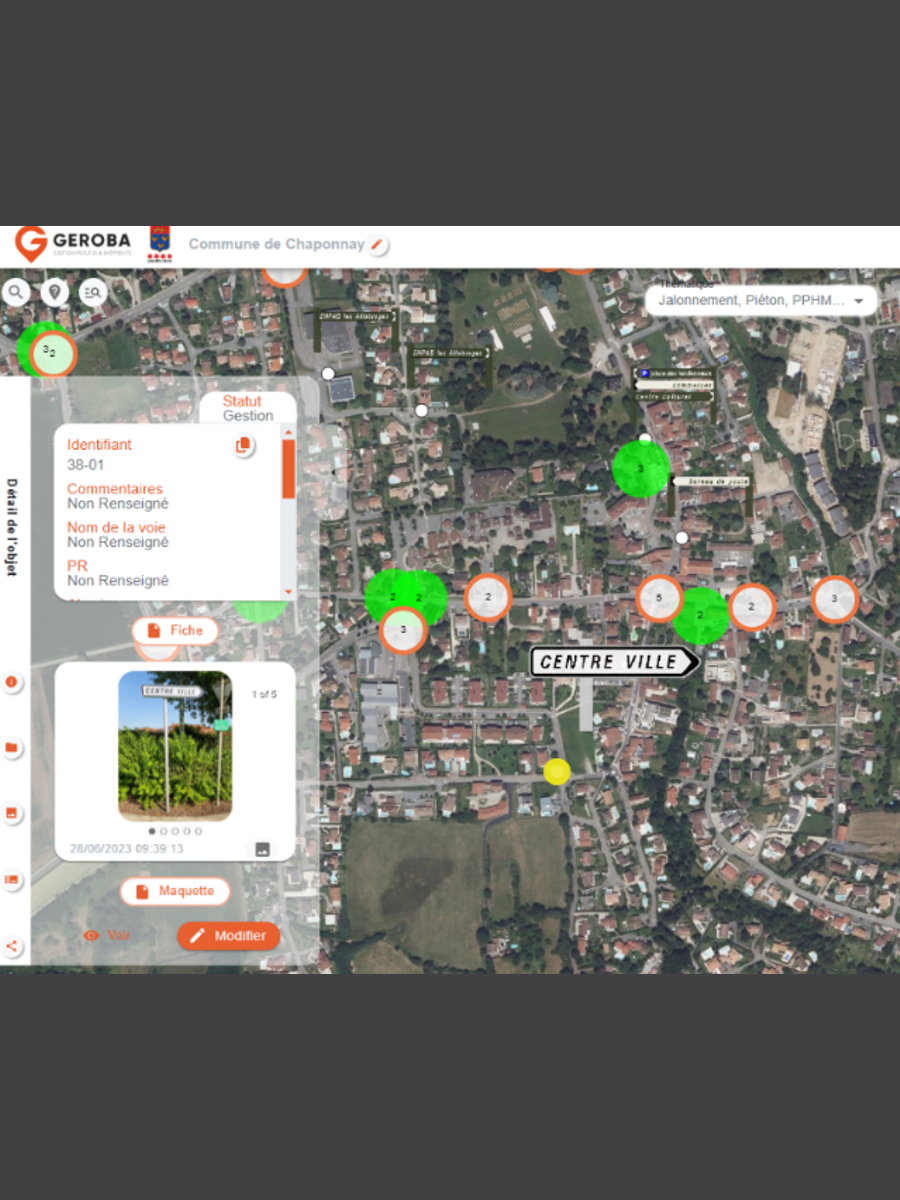Click the Détail de l'objet vertical tab
The width and height of the screenshot is (900, 1200).
[x=13, y=526]
